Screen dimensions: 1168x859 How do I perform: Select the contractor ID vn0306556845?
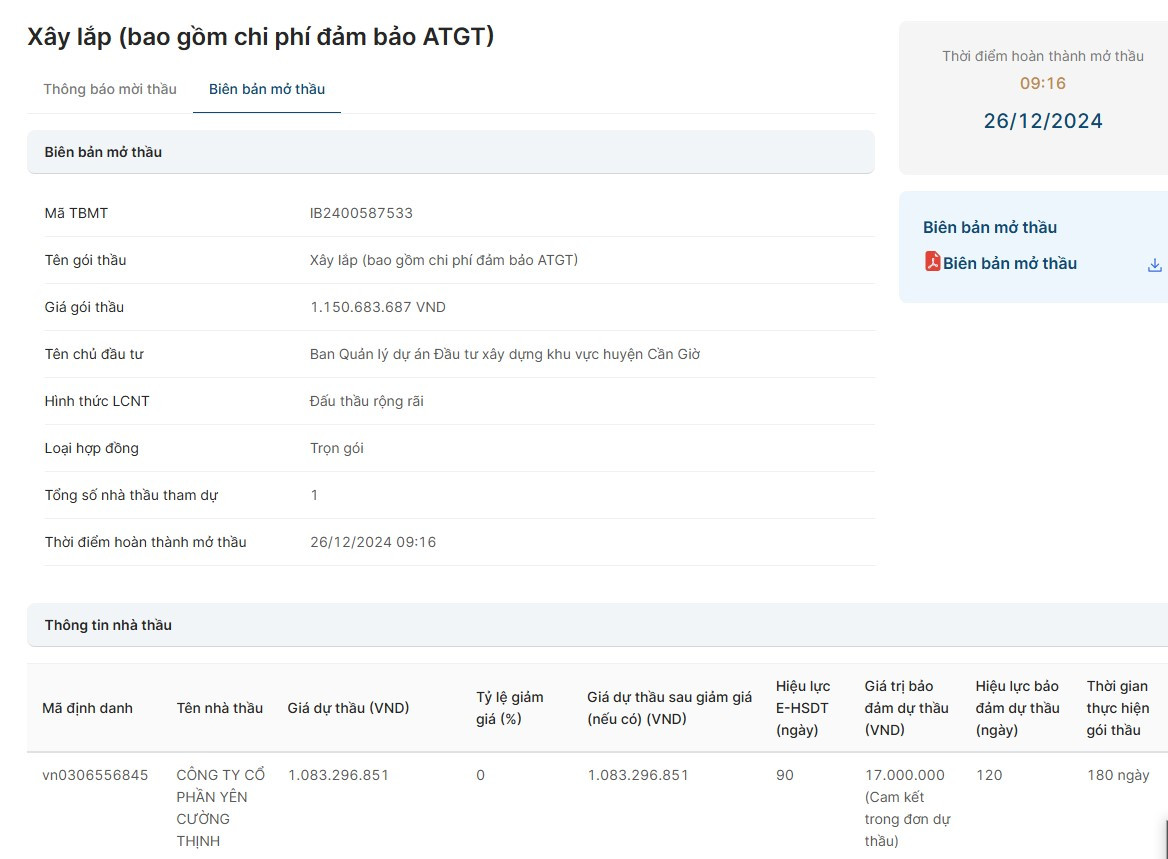[x=88, y=774]
